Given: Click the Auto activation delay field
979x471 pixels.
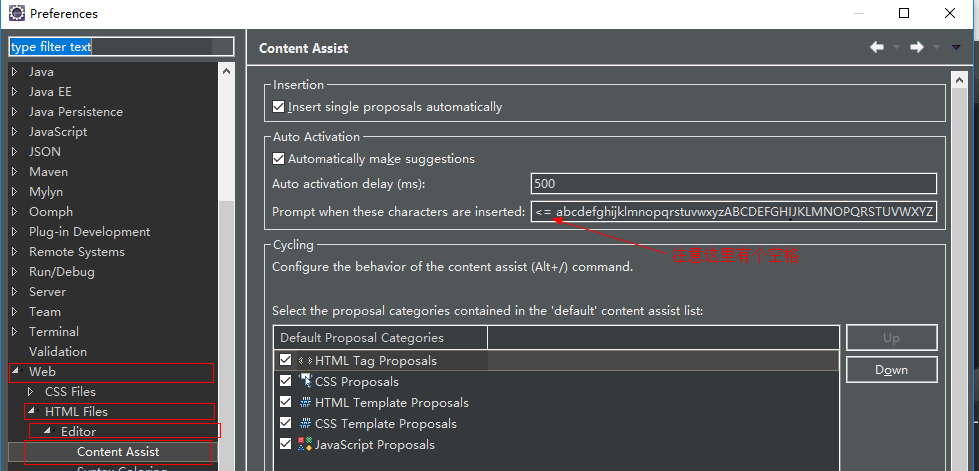Looking at the screenshot, I should [733, 184].
